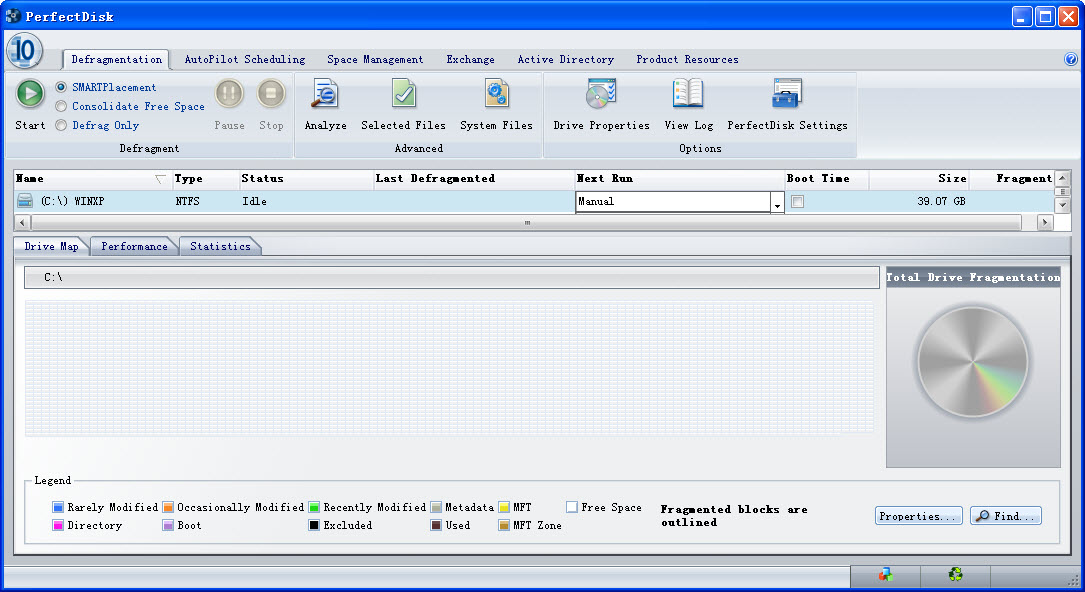Open the Selected Files tool
Viewport: 1085px width, 592px height.
[403, 95]
